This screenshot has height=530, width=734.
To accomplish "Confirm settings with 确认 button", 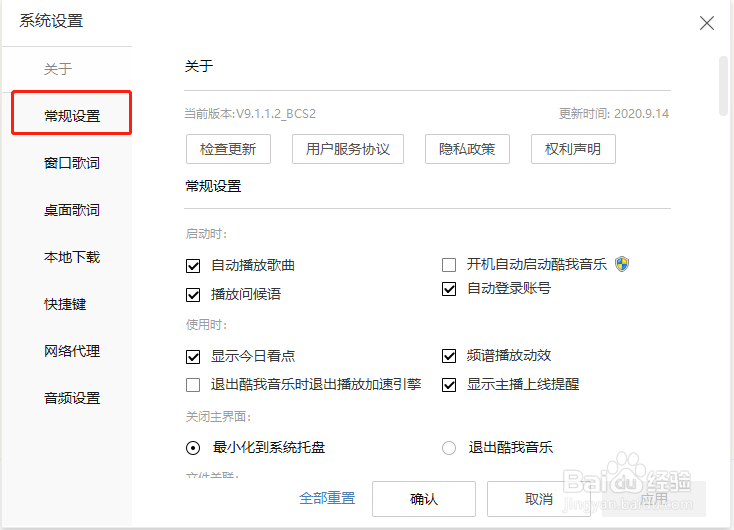I will 424,499.
